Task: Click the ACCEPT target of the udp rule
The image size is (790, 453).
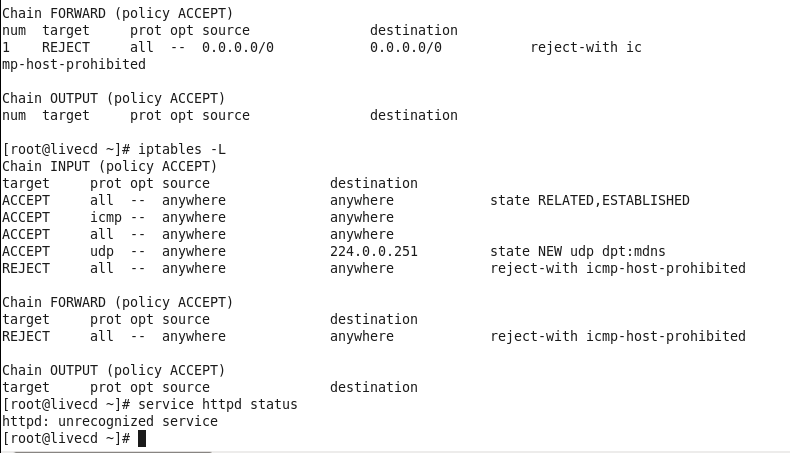Action: pos(26,251)
